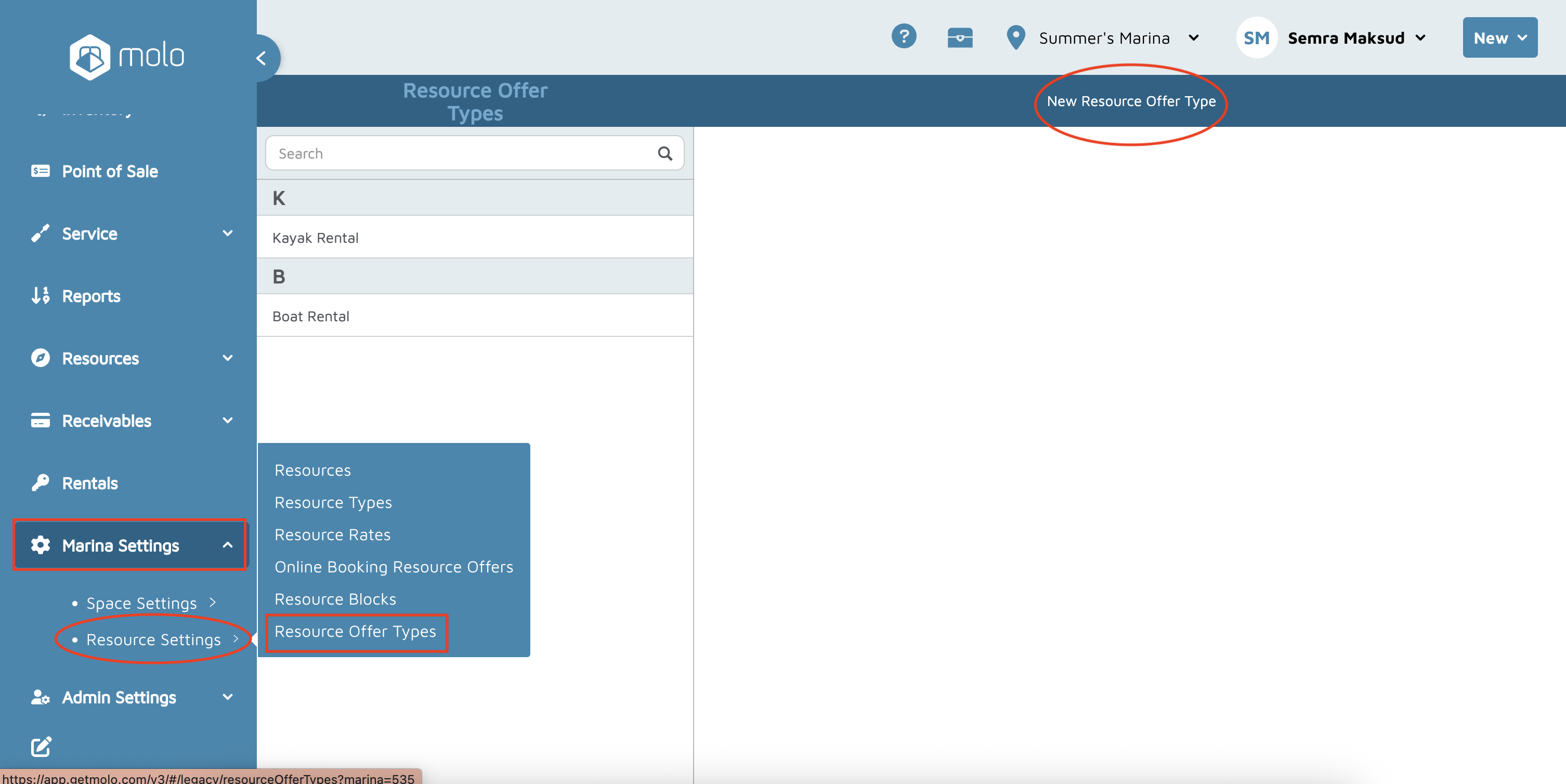Open Space Settings submenu
The image size is (1566, 784).
click(x=141, y=603)
